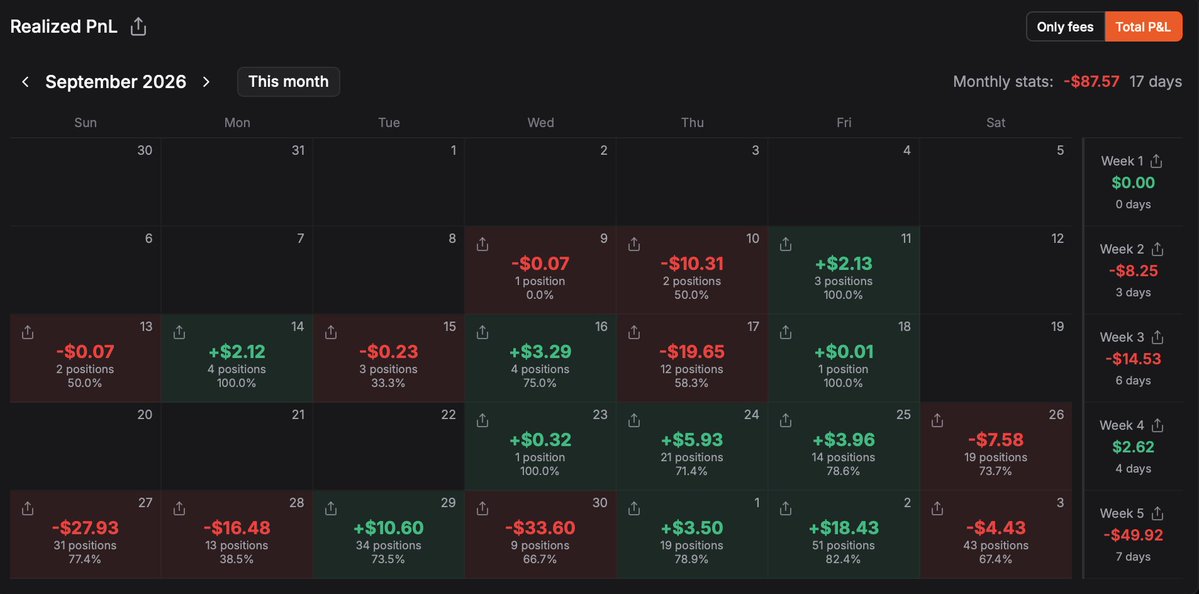1199x594 pixels.
Task: Select the +$3.50 value on October 1
Action: tap(692, 528)
